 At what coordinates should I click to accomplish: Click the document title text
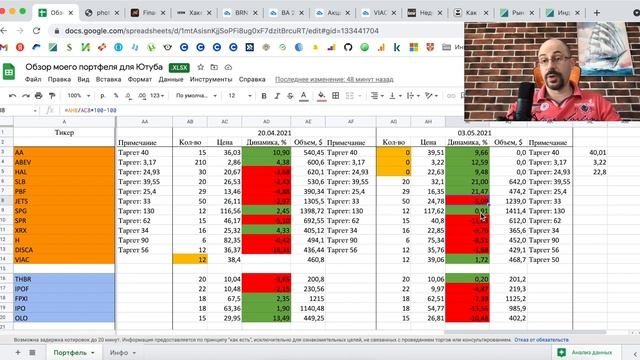(x=94, y=67)
